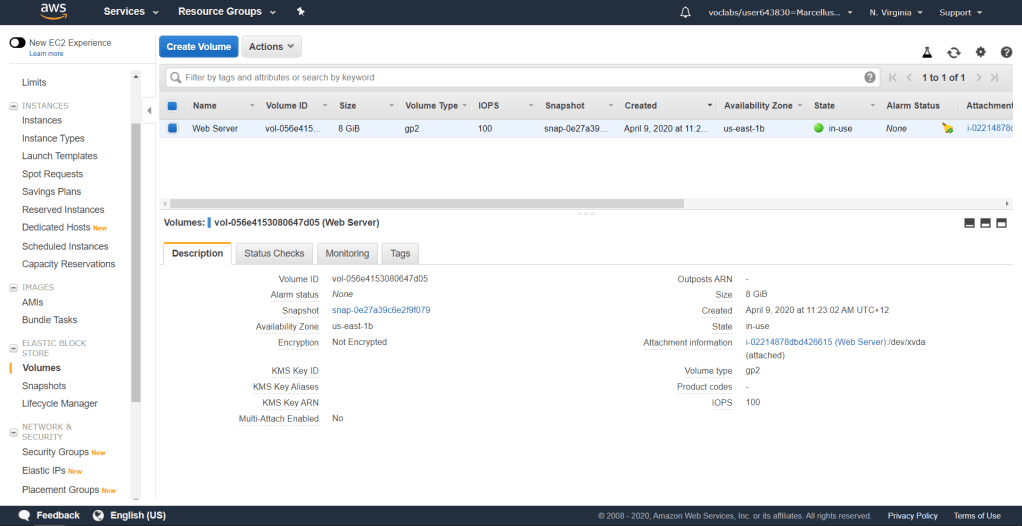Click the alarm status icon in row
This screenshot has width=1022, height=526.
pos(947,128)
